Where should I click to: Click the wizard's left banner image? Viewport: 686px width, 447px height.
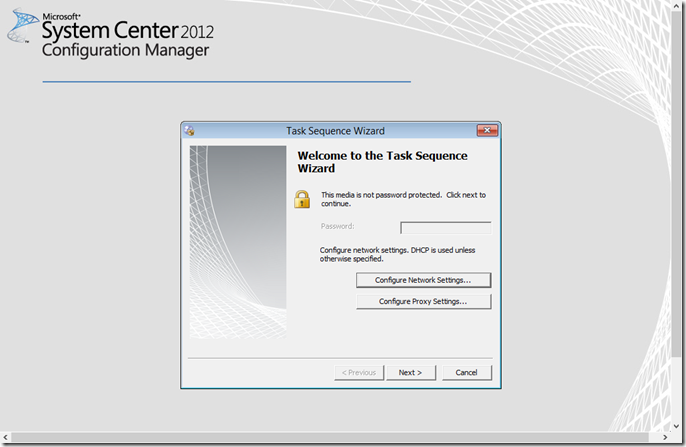pyautogui.click(x=238, y=242)
